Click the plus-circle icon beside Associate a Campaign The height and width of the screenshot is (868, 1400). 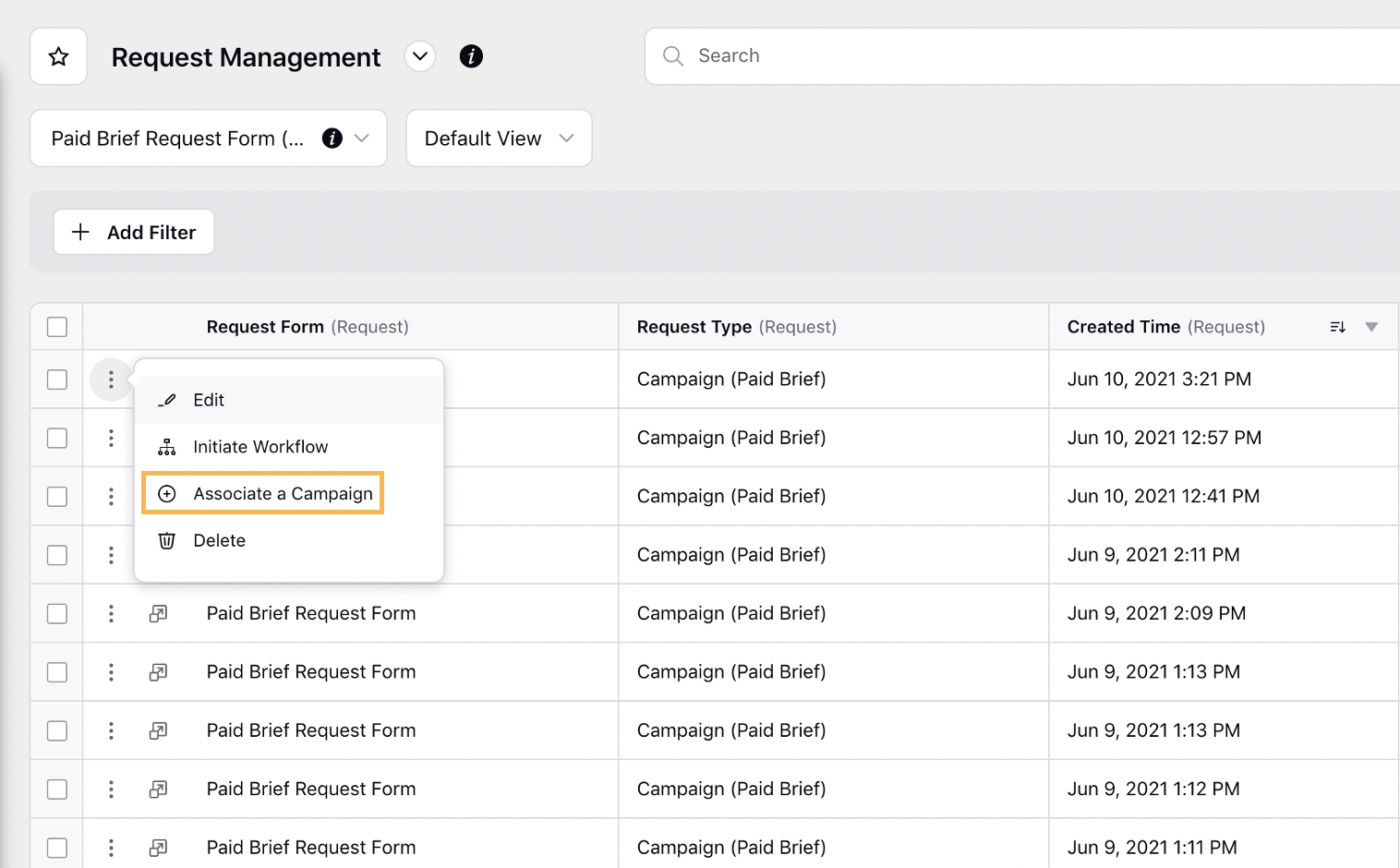point(167,494)
